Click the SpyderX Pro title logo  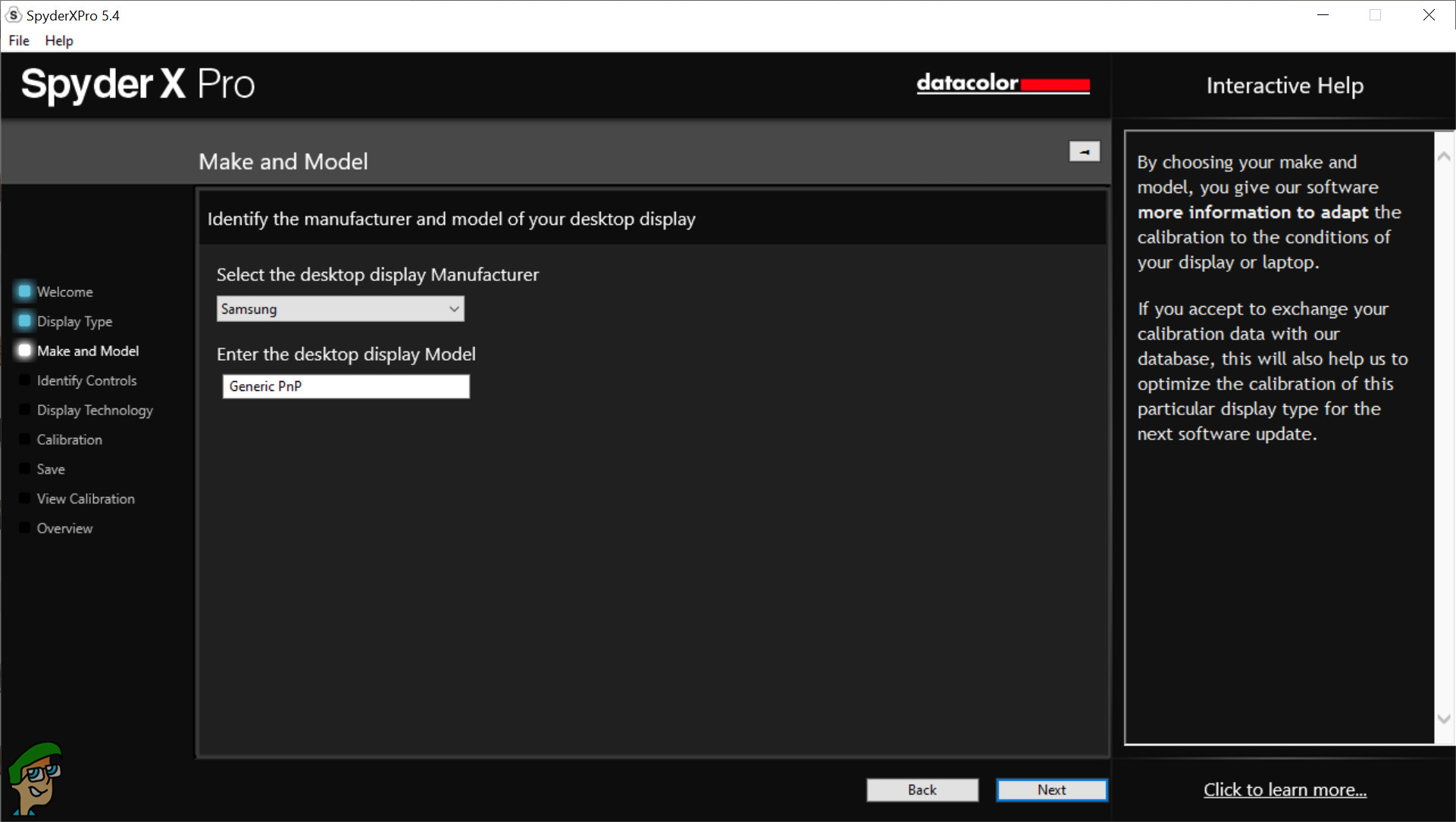click(138, 84)
